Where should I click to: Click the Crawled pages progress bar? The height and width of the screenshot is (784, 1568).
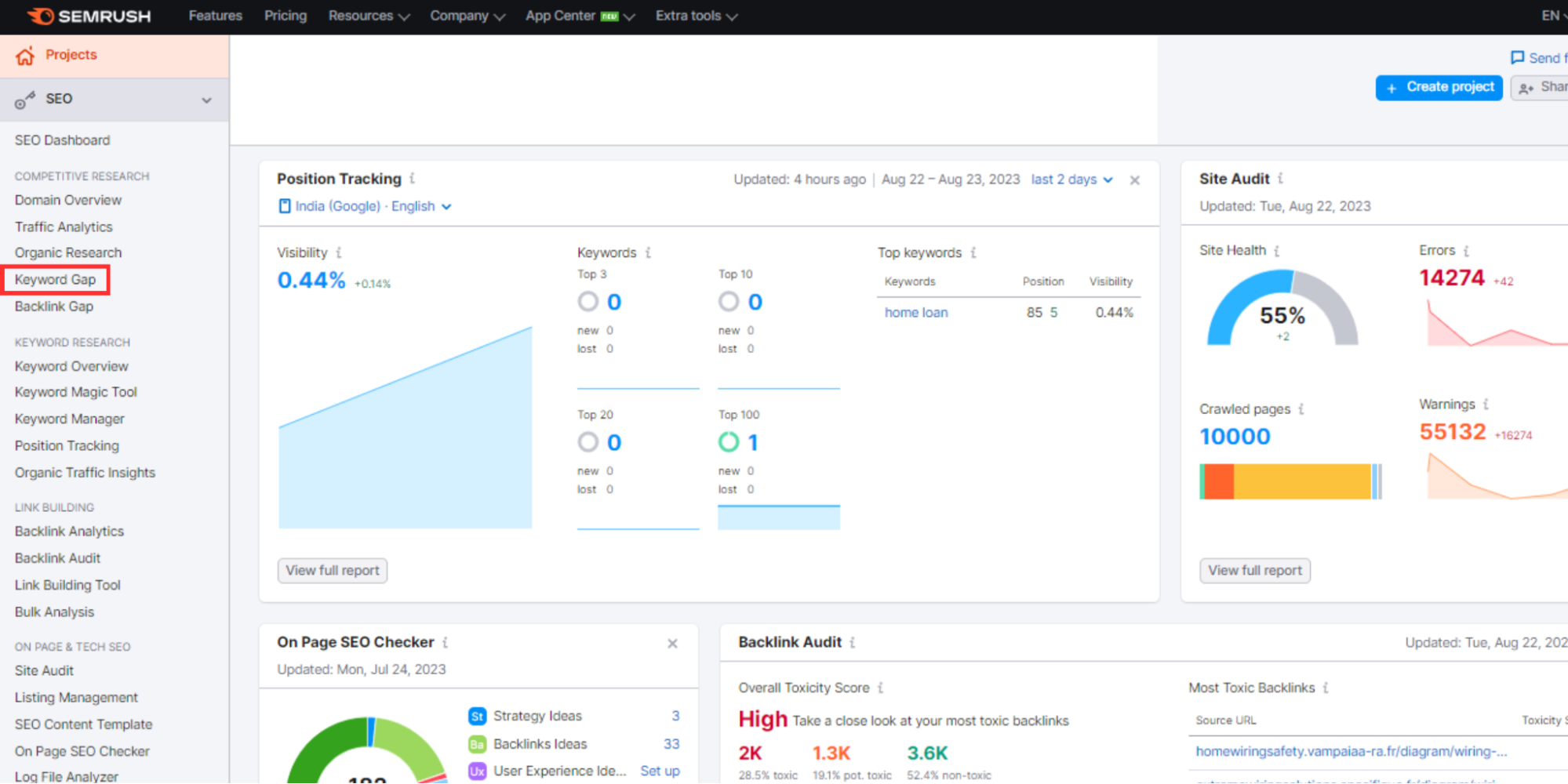(x=1290, y=481)
